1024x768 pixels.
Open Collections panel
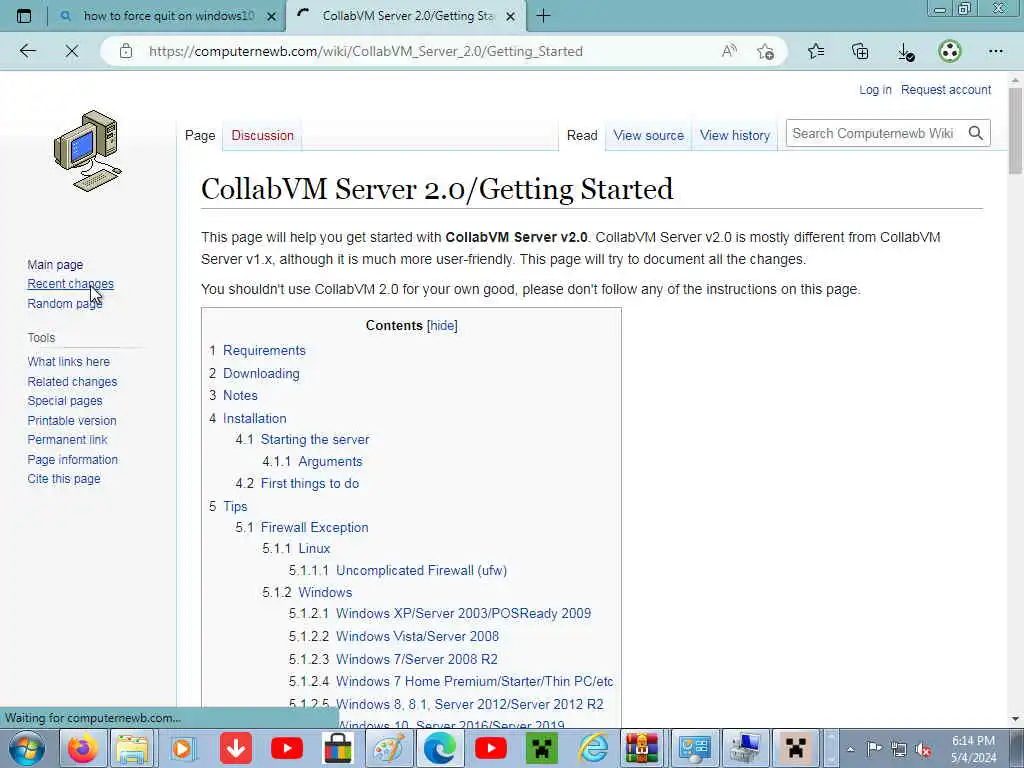861,51
